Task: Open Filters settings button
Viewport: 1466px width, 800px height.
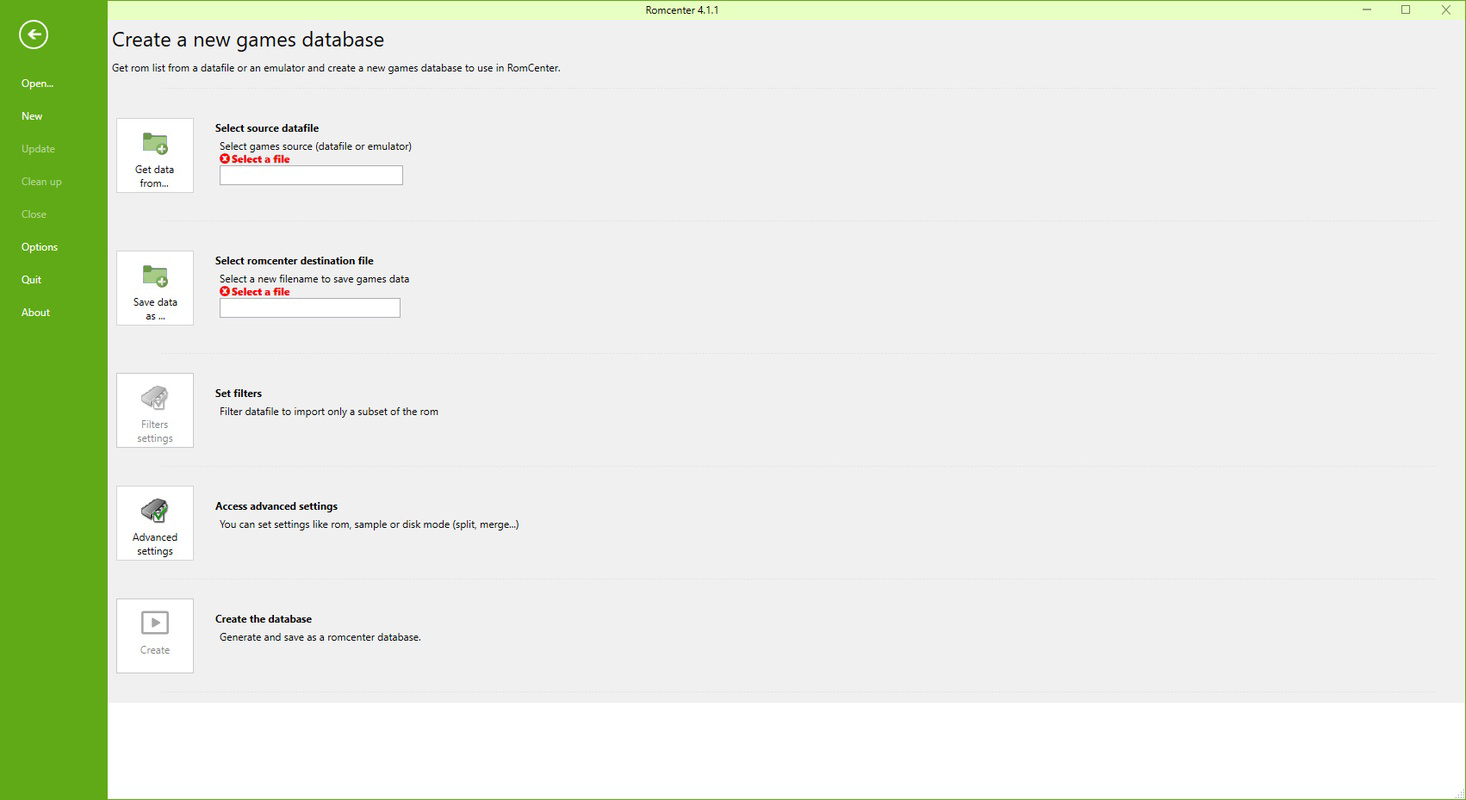Action: (155, 410)
